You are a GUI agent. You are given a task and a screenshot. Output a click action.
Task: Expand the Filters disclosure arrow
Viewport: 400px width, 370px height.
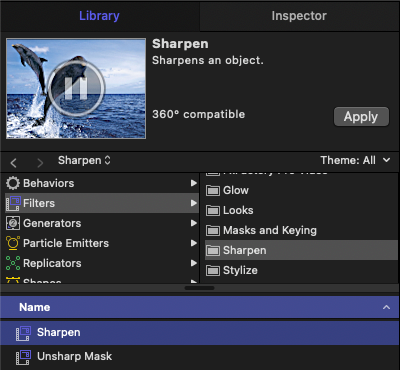click(x=194, y=203)
